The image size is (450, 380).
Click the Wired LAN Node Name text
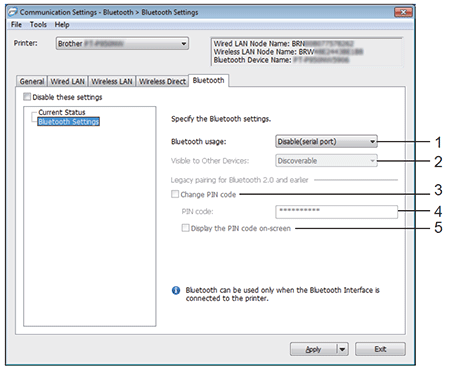[x=283, y=44]
